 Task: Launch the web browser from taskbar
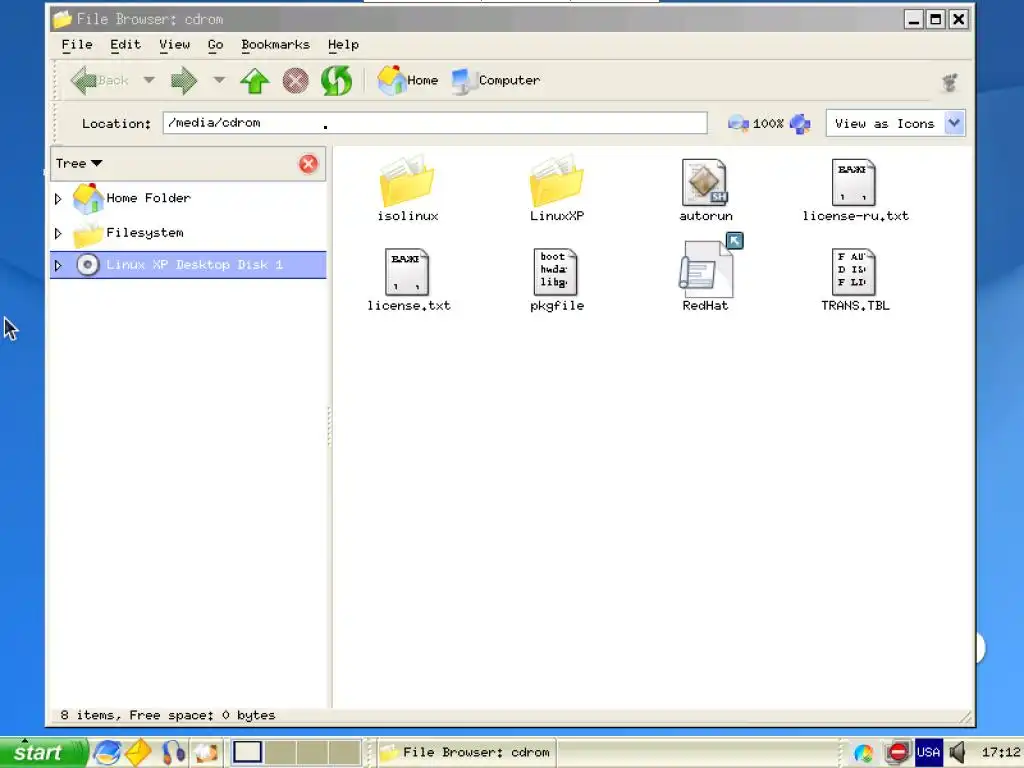tap(107, 753)
